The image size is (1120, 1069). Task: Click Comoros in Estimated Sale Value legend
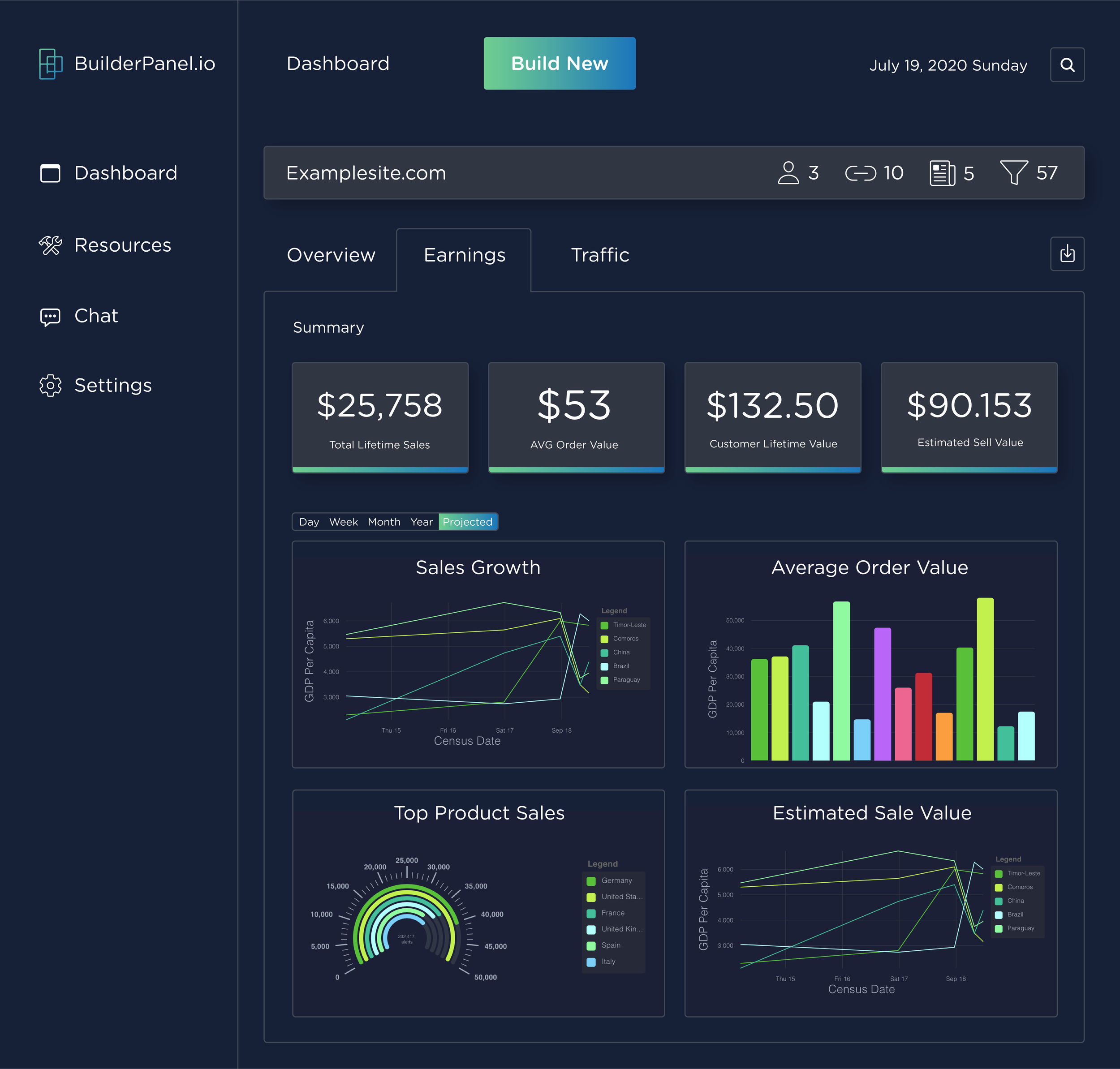[1013, 888]
